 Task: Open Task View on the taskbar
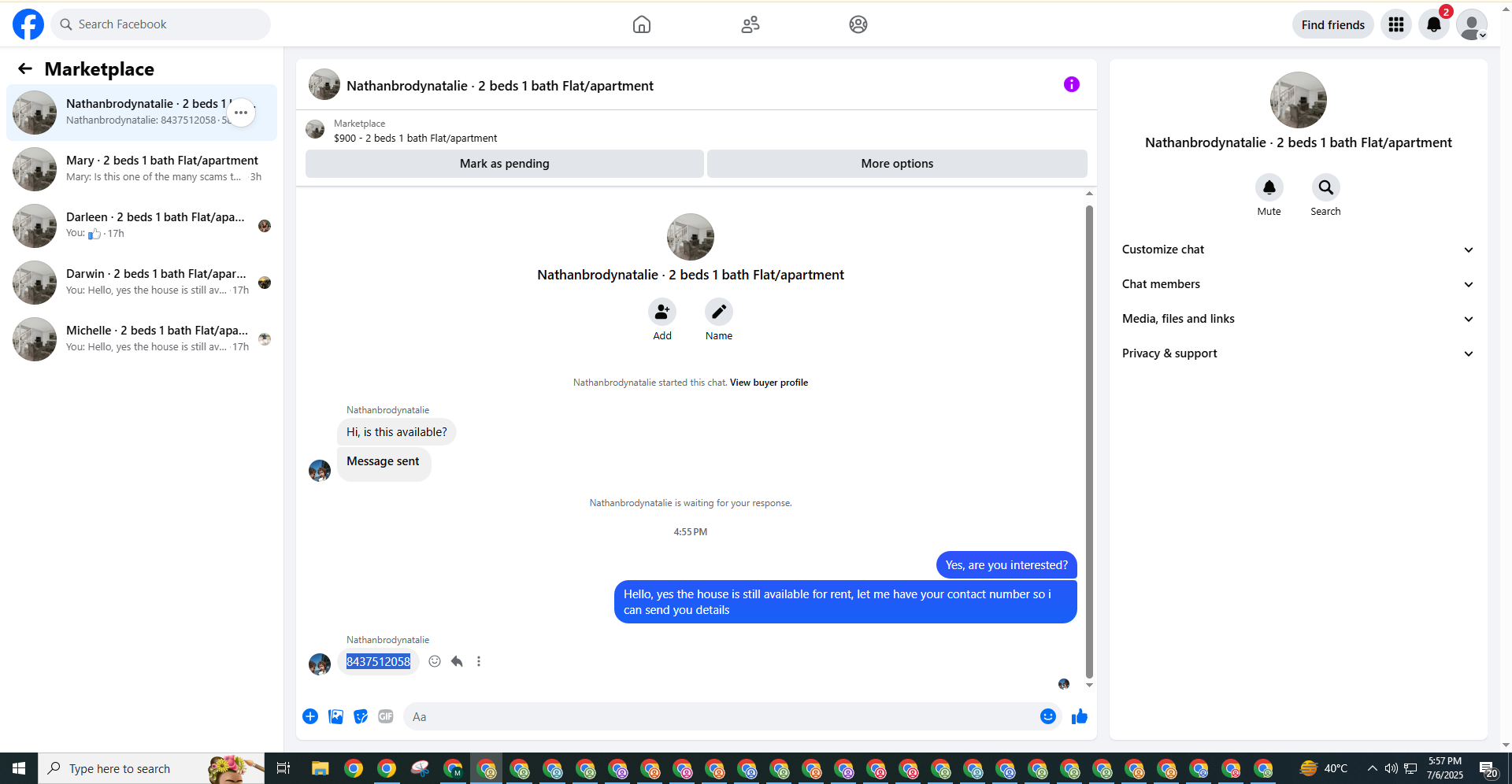pyautogui.click(x=283, y=768)
